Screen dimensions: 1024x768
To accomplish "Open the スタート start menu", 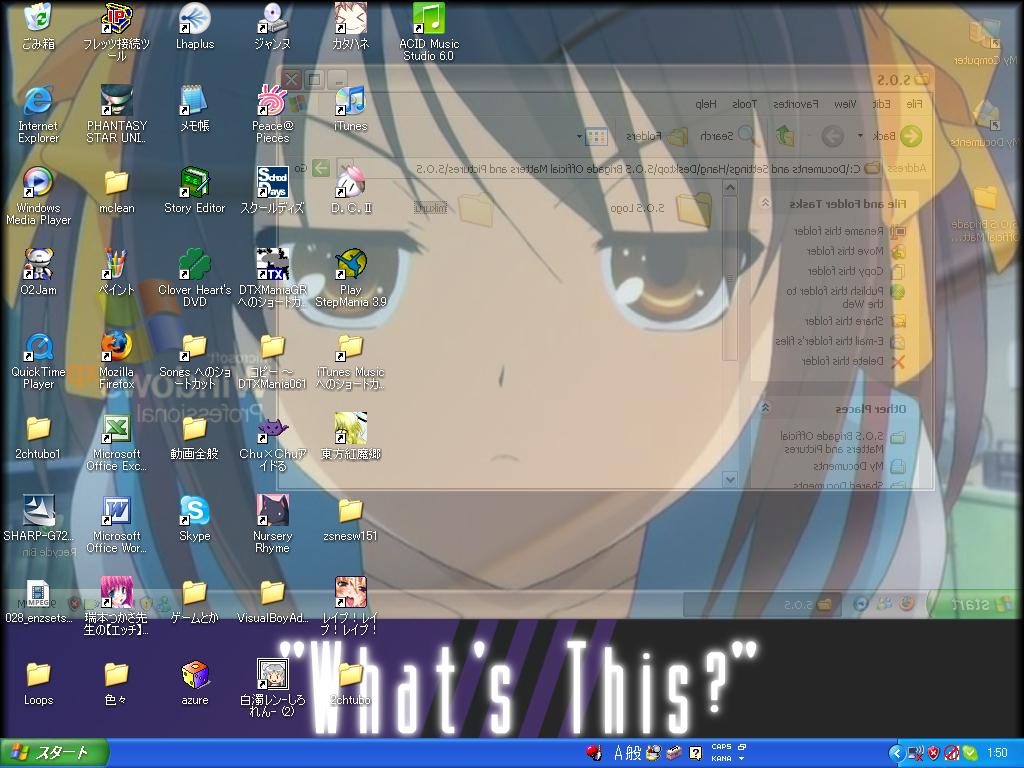I will pos(54,753).
